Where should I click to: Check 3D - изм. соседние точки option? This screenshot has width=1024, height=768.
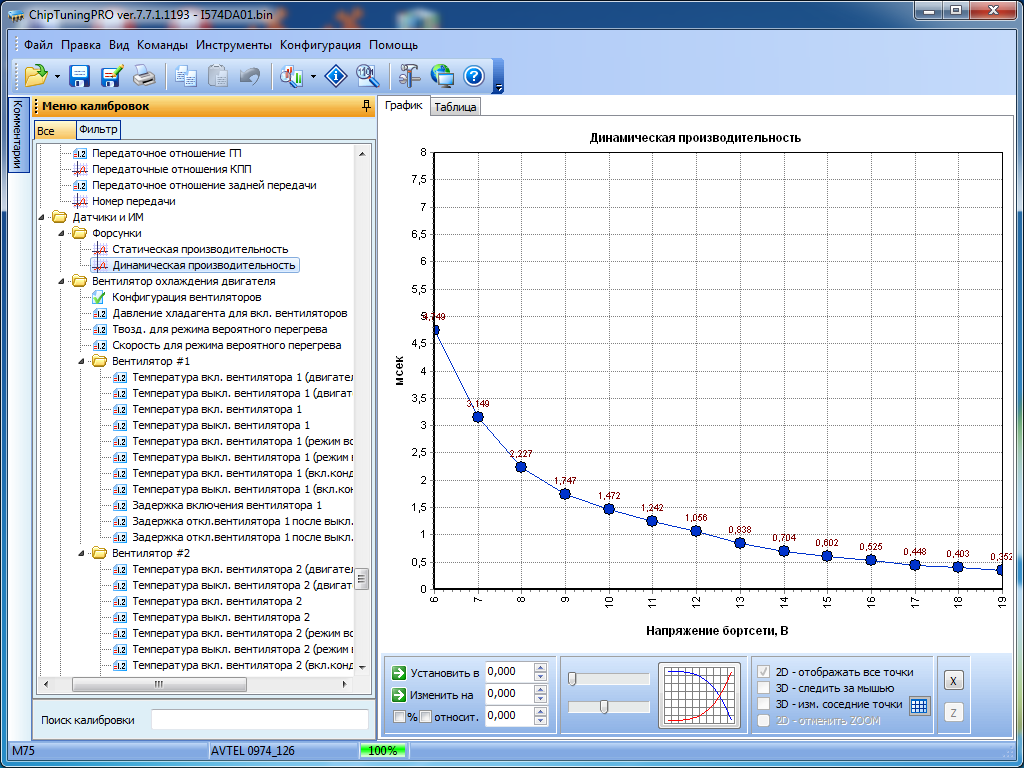pos(765,704)
